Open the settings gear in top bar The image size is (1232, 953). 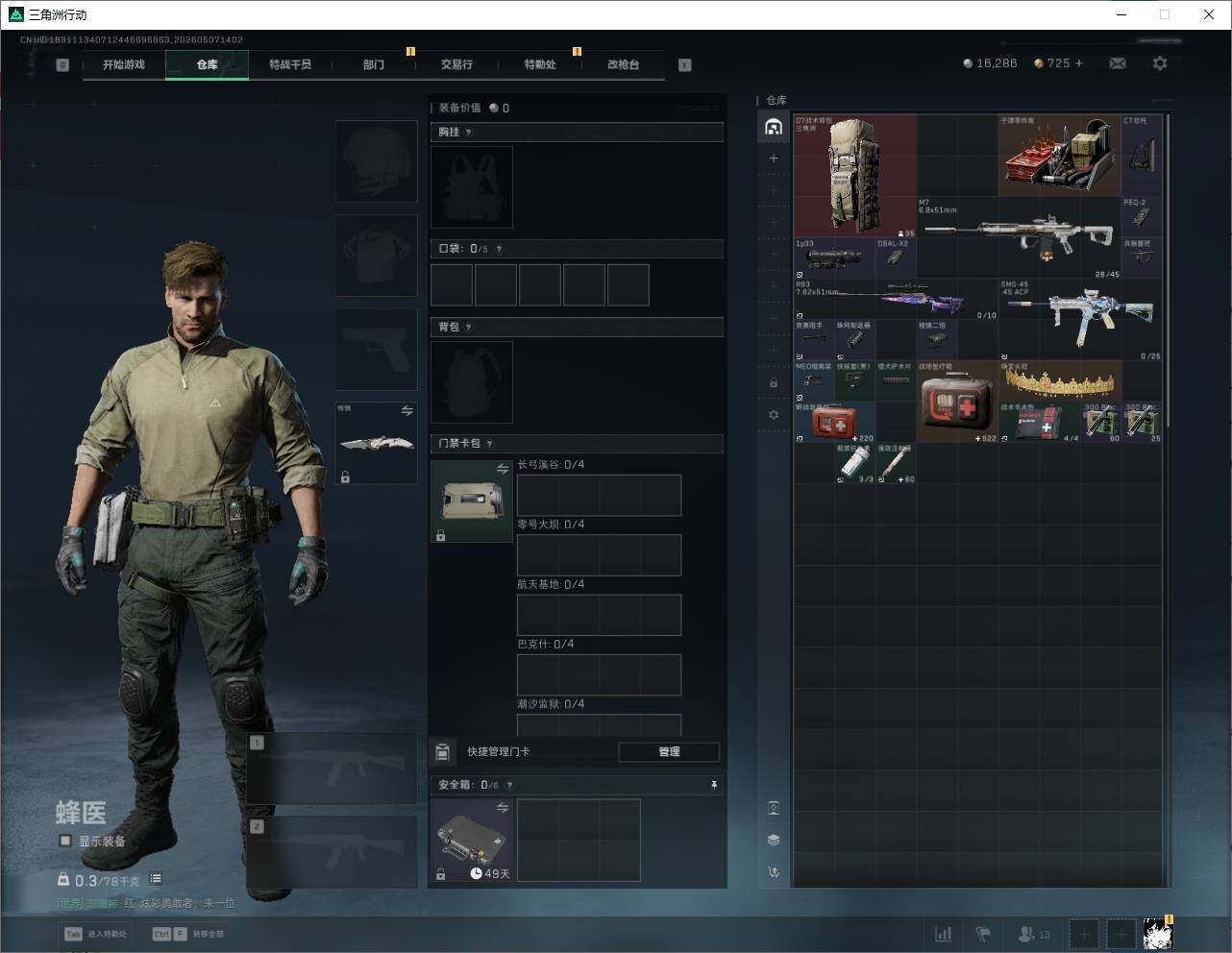1160,63
